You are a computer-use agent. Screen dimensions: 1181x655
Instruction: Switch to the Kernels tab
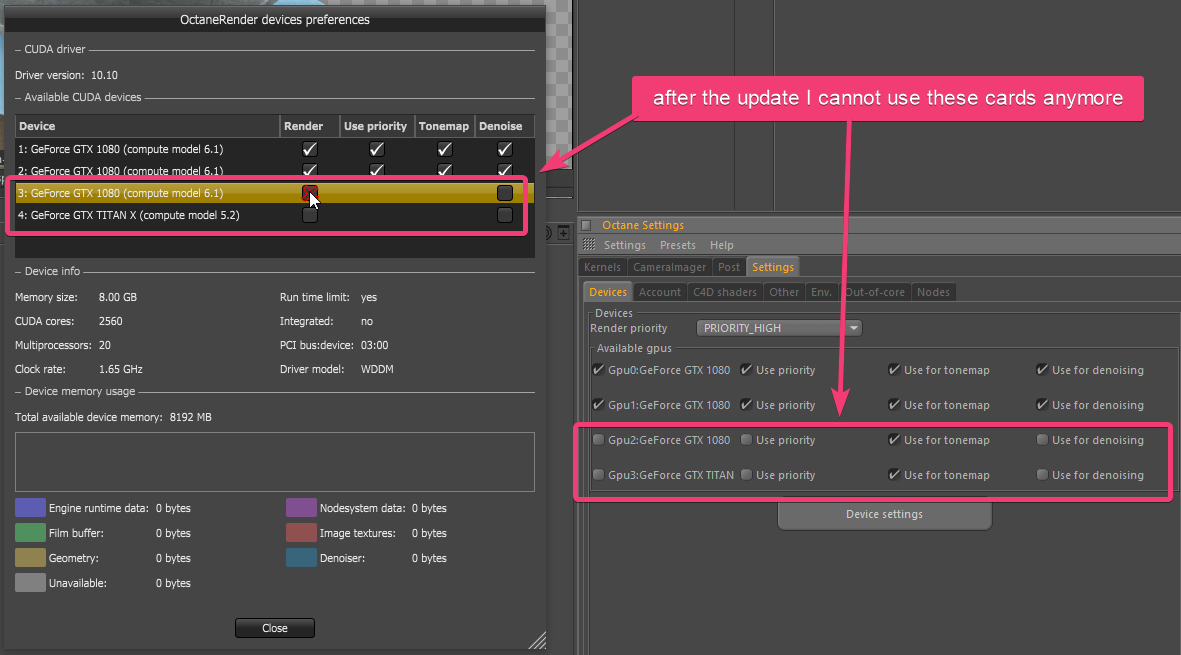tap(602, 267)
